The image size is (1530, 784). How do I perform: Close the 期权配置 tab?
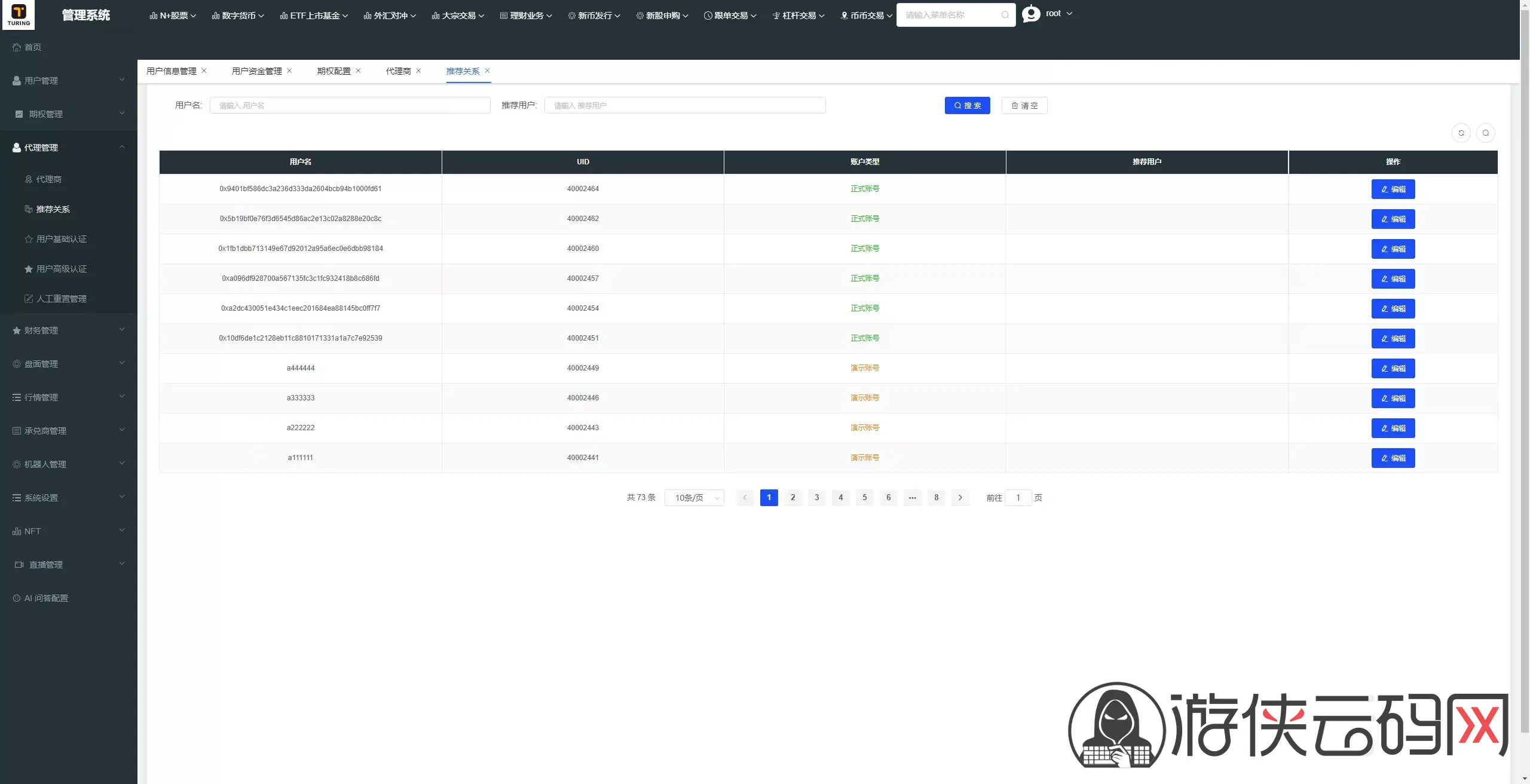click(x=358, y=71)
